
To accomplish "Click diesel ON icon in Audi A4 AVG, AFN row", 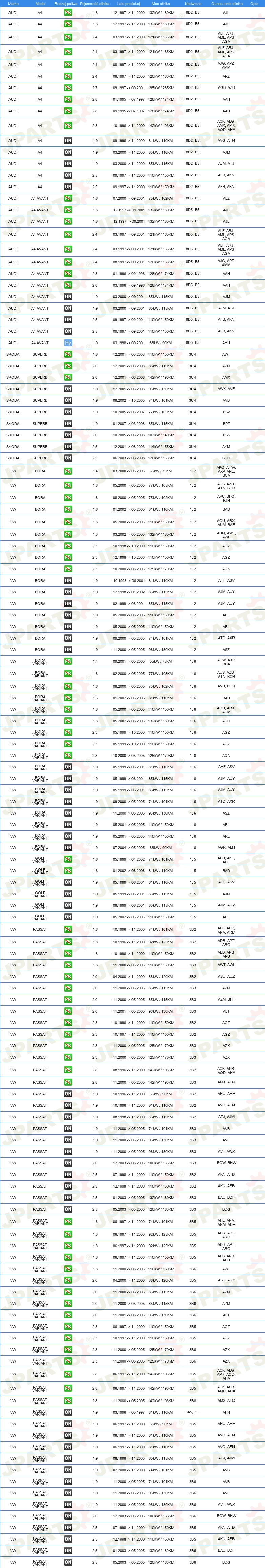I will [x=68, y=141].
